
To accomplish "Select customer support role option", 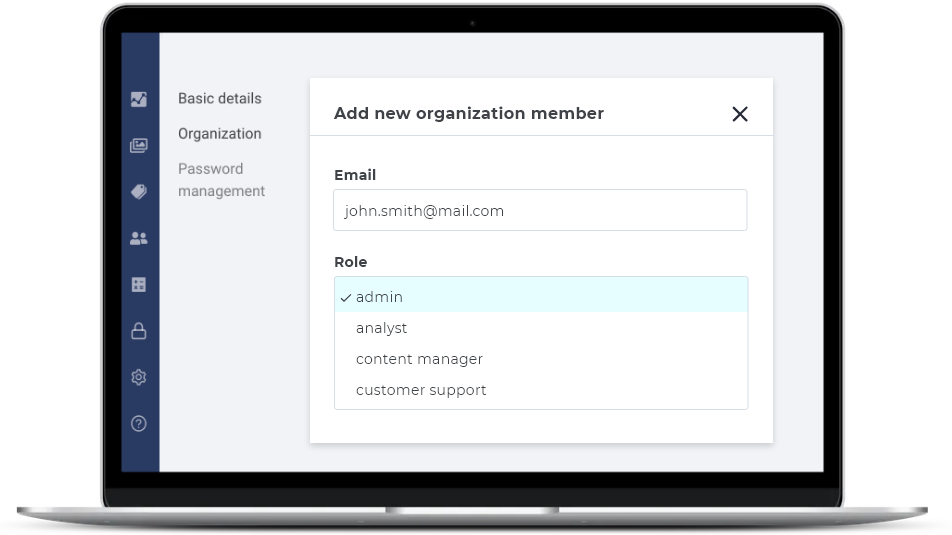I will pos(421,390).
